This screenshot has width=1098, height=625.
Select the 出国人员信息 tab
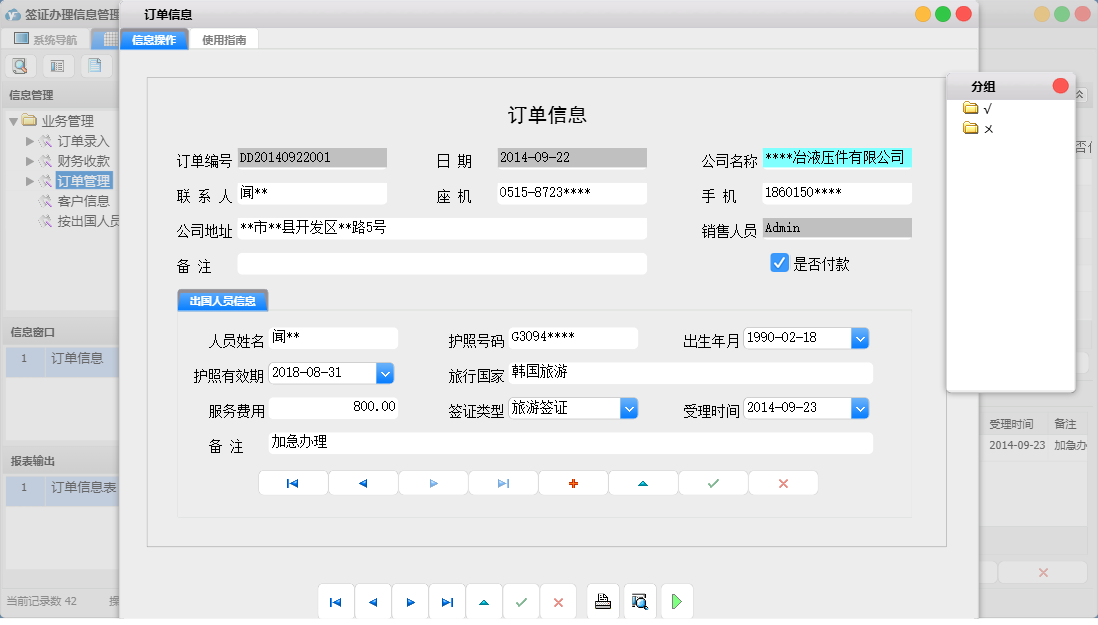coord(222,299)
